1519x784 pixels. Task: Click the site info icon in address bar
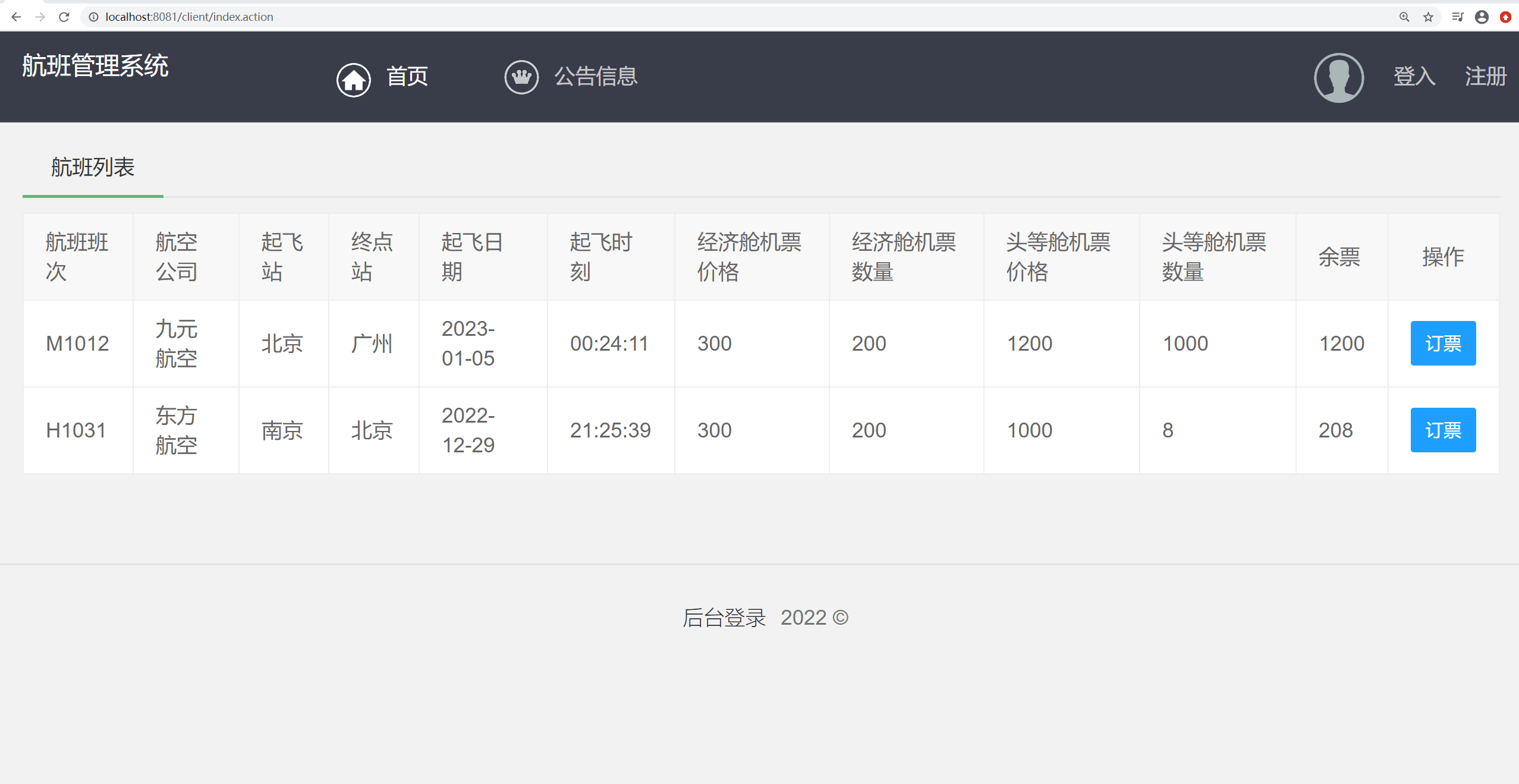pos(93,17)
